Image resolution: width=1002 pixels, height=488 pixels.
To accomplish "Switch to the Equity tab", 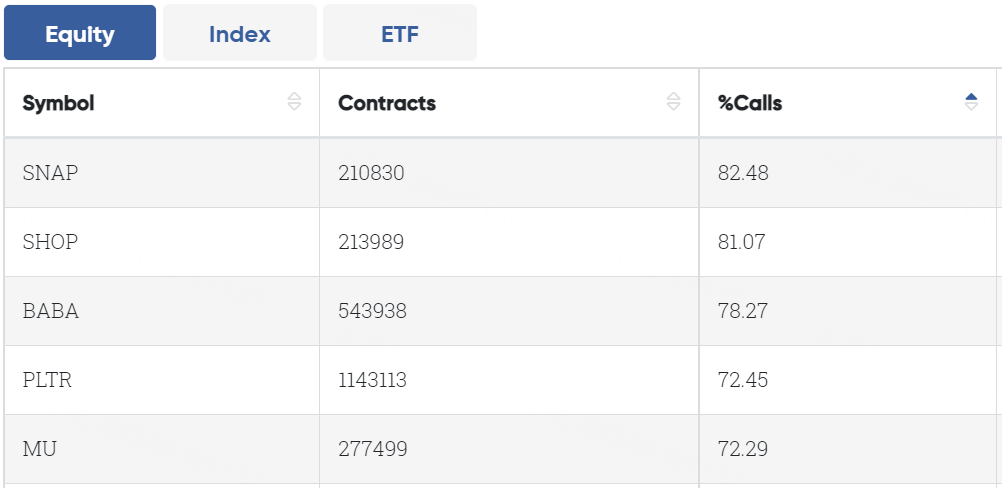I will click(80, 33).
